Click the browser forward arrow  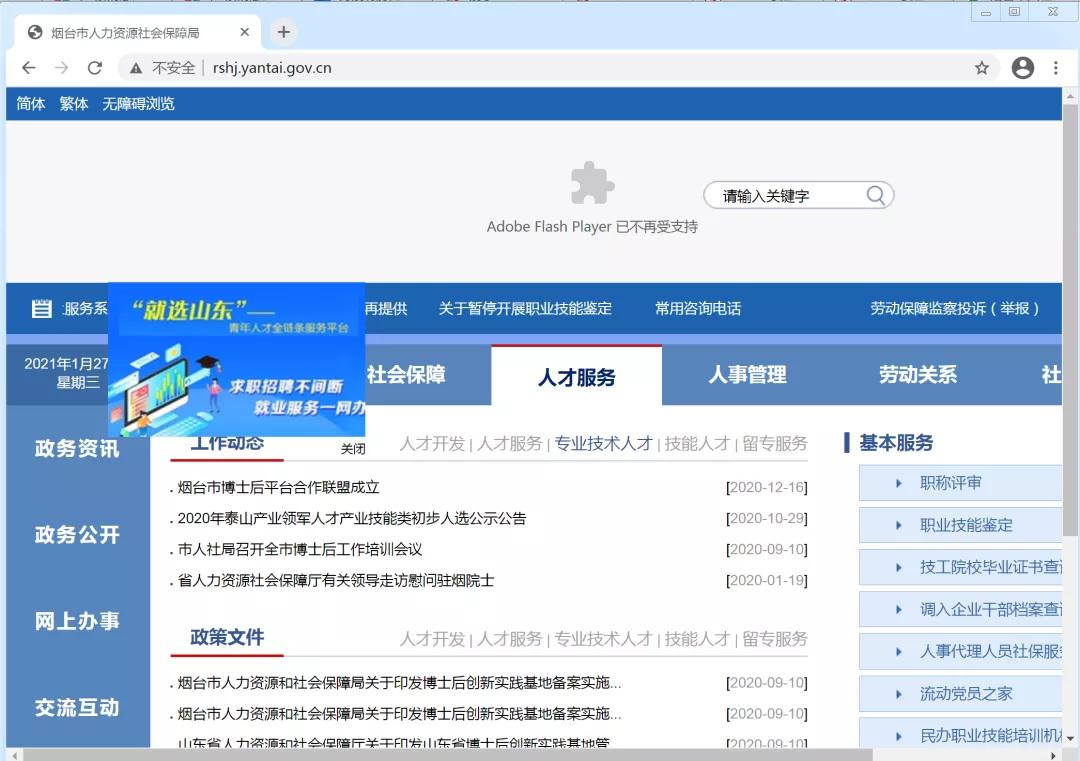(x=61, y=67)
